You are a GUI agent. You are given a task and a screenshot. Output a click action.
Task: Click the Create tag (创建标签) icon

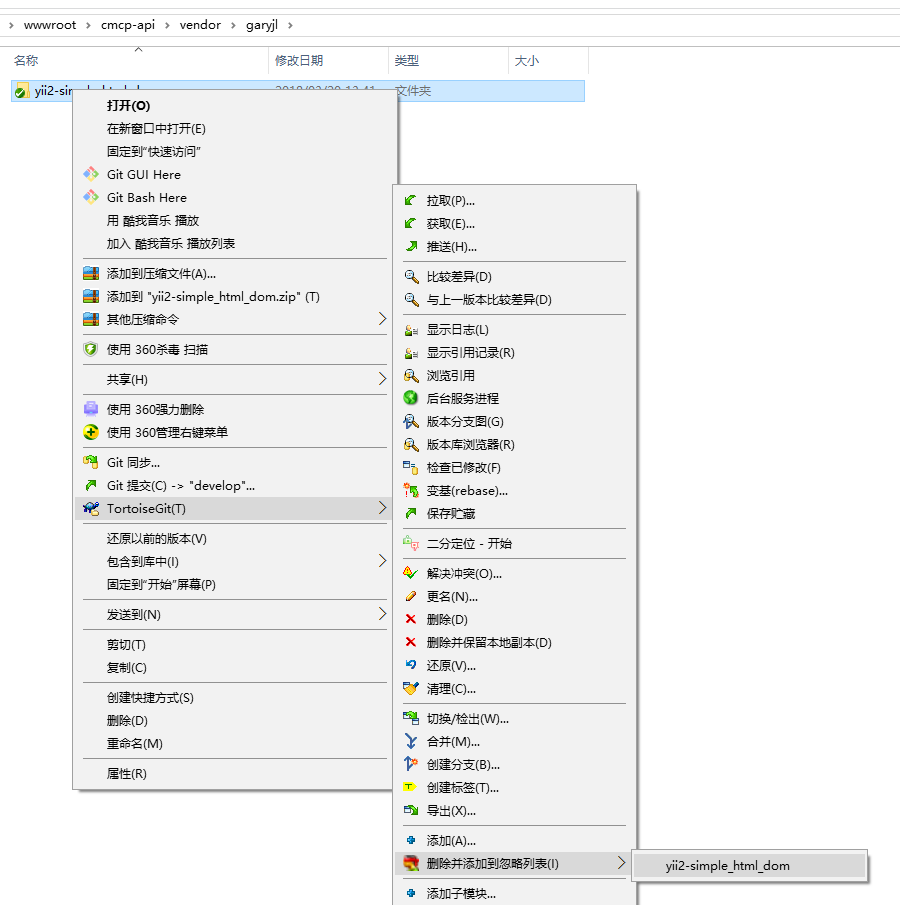(410, 787)
